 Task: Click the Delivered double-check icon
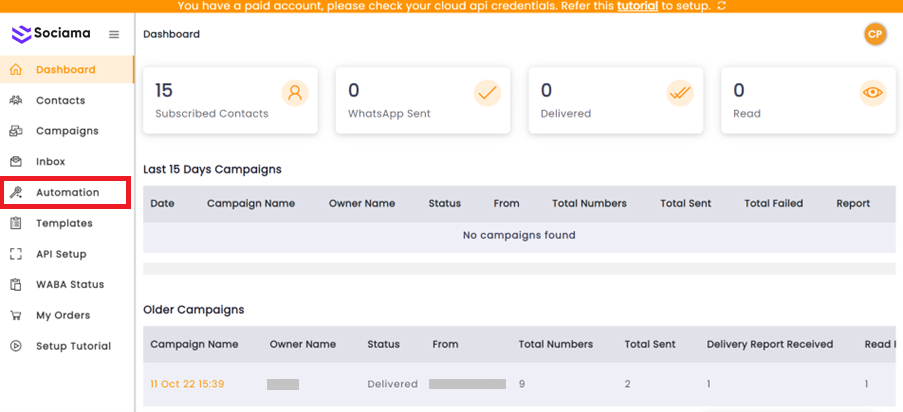pos(680,93)
